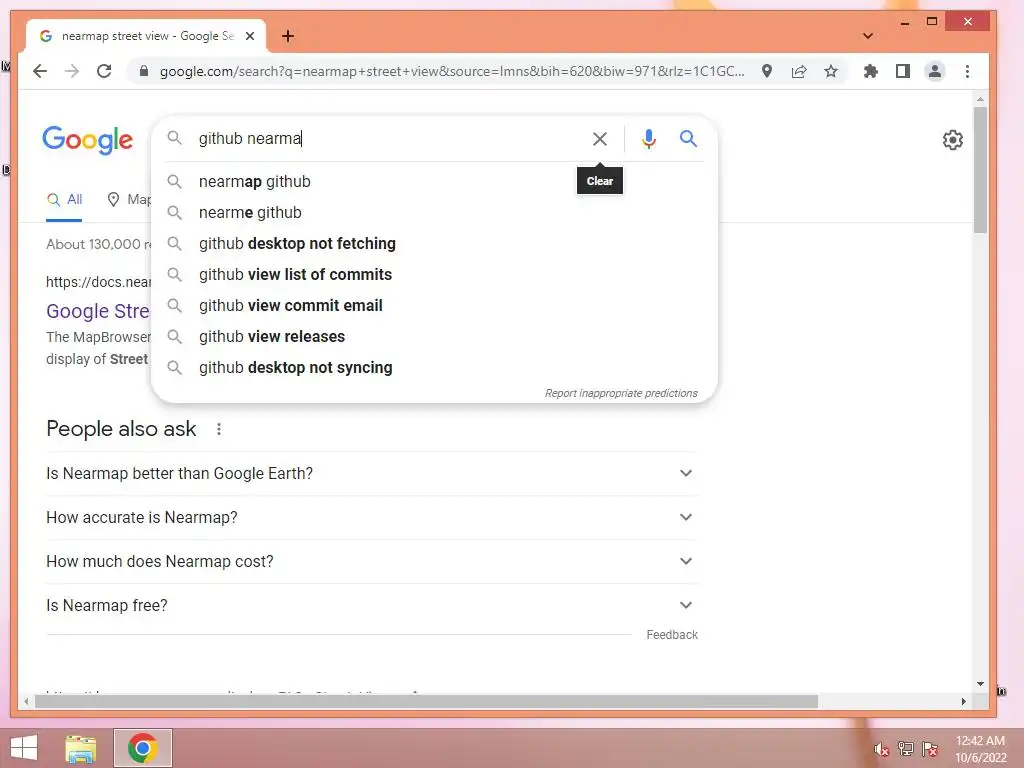The image size is (1024, 768).
Task: Click the horizontal scroll right arrow
Action: [x=963, y=701]
